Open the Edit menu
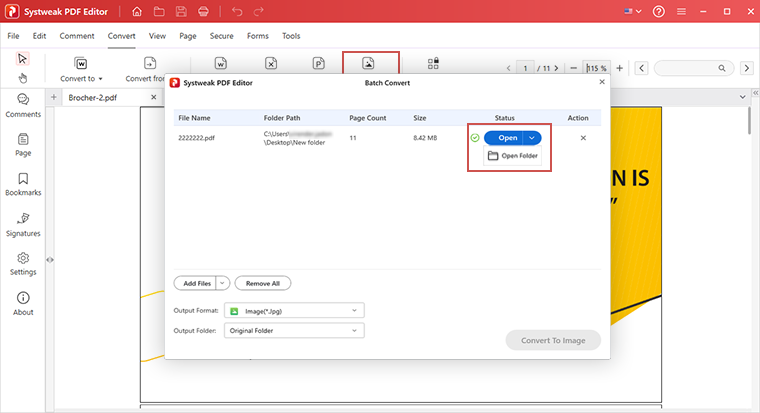Screen dimensions: 760x413 click(x=39, y=36)
